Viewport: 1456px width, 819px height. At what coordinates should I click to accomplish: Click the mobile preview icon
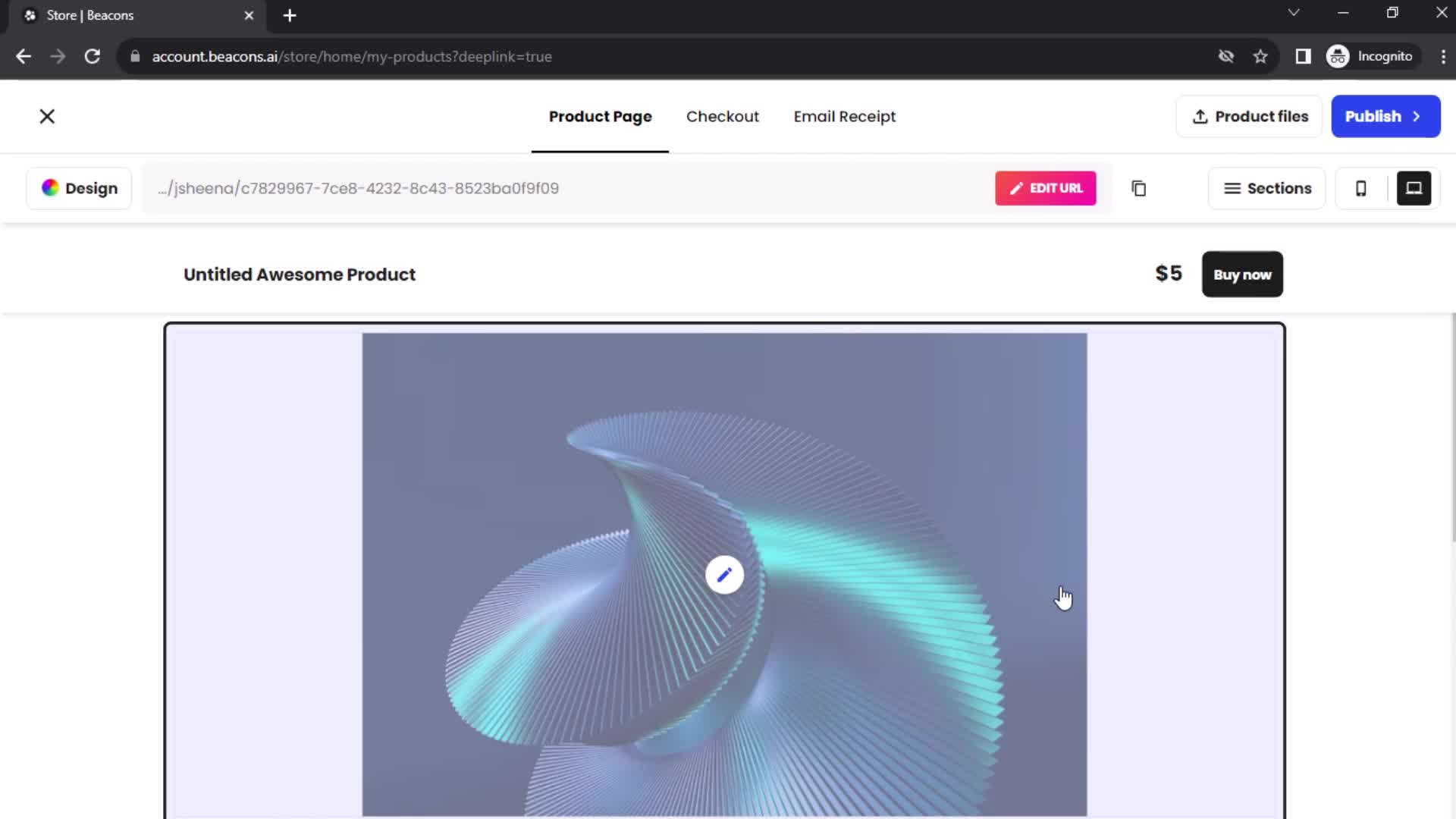(x=1362, y=188)
